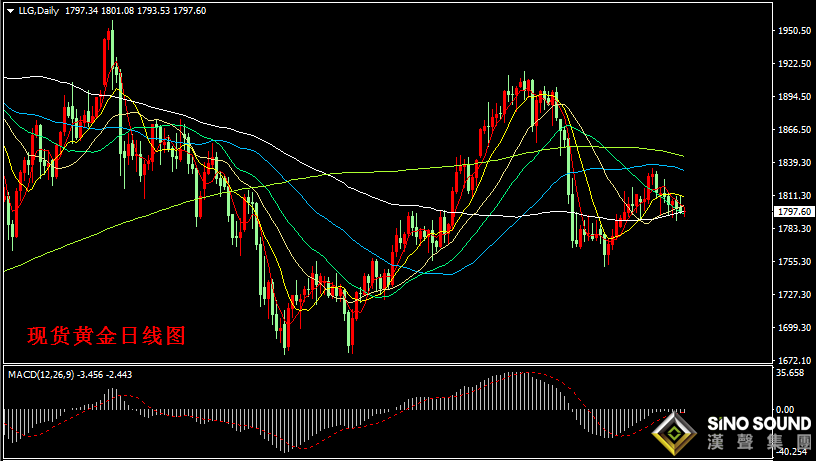The width and height of the screenshot is (816, 461).
Task: Click the Sino Sound diamond logo icon
Action: tap(674, 434)
